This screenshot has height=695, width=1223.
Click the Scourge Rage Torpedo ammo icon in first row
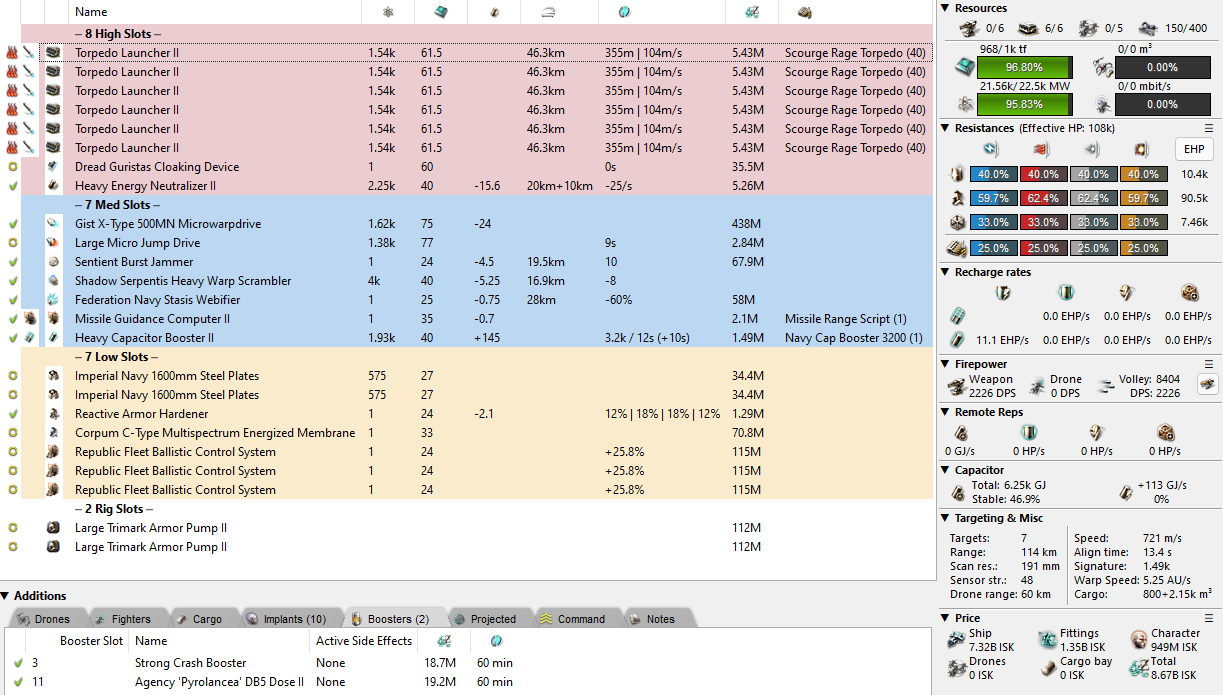[x=28, y=52]
